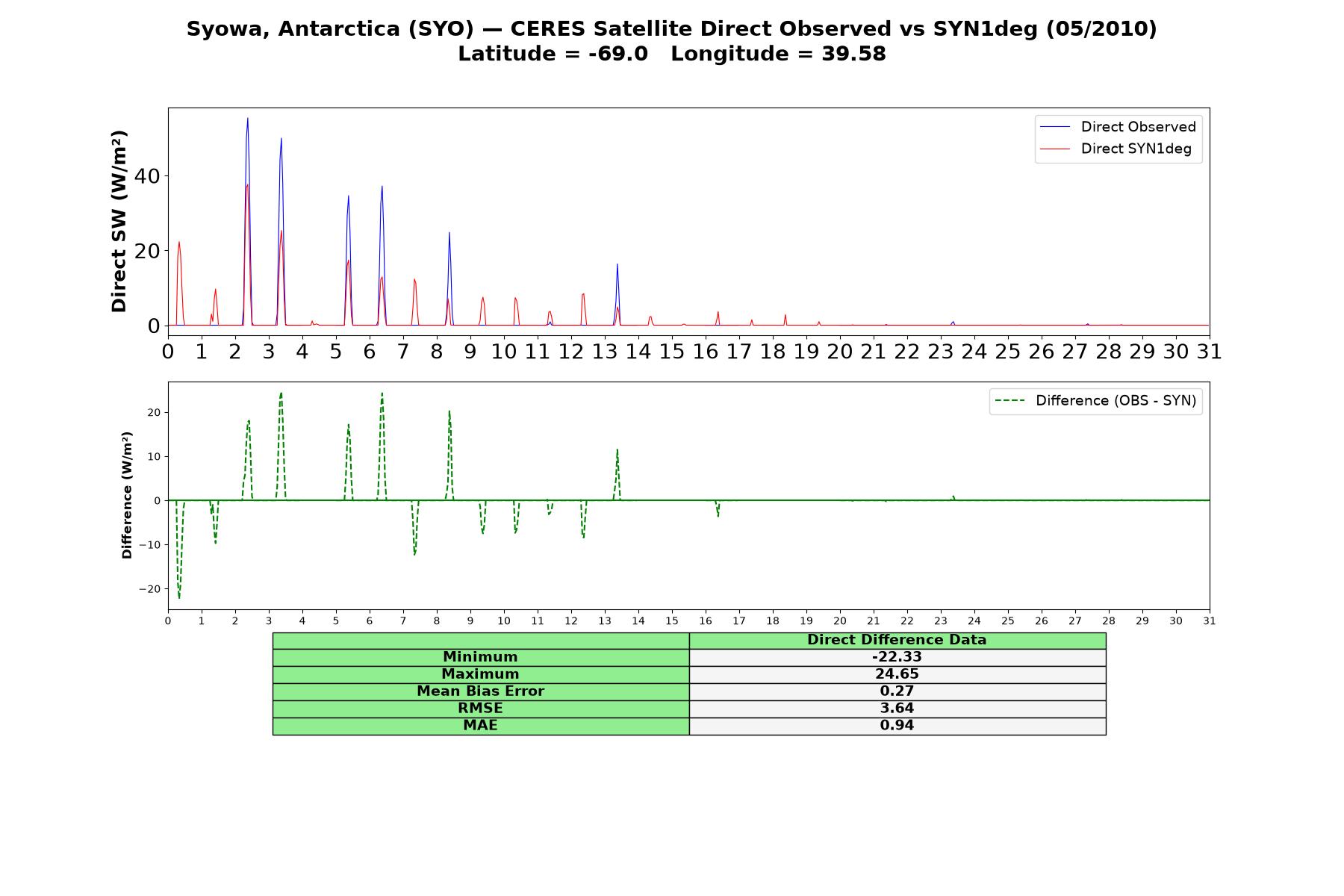1344x896 pixels.
Task: Click day 23 tick on lower chart axis
Action: click(x=941, y=621)
